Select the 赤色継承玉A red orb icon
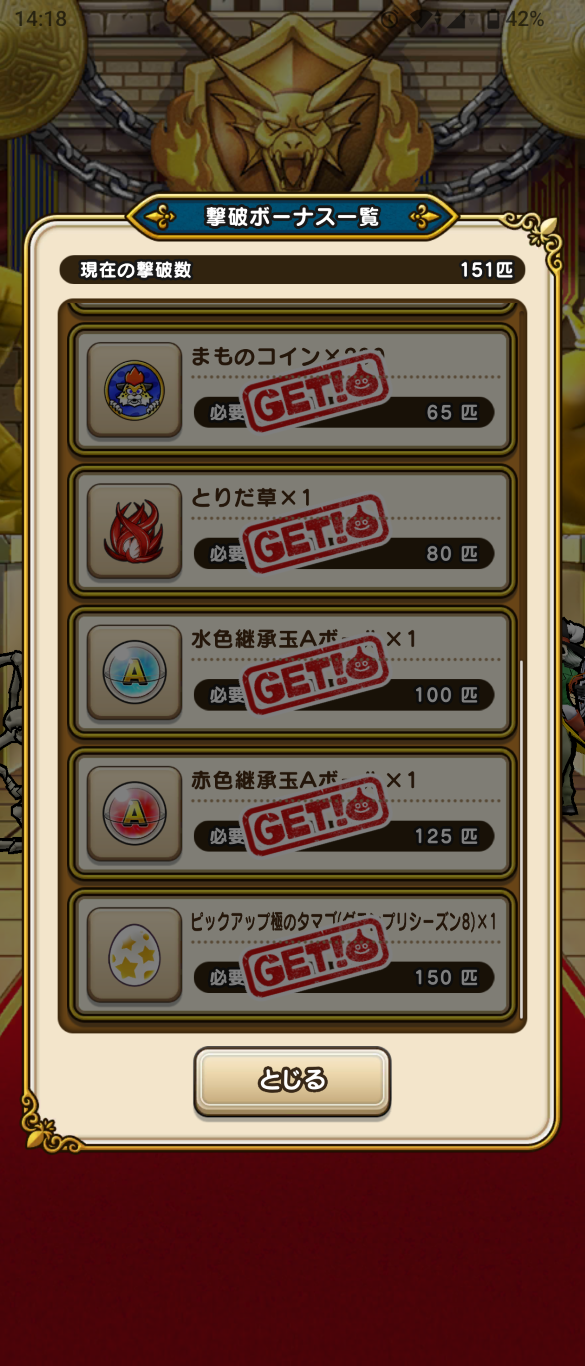The width and height of the screenshot is (585, 1366). (134, 814)
